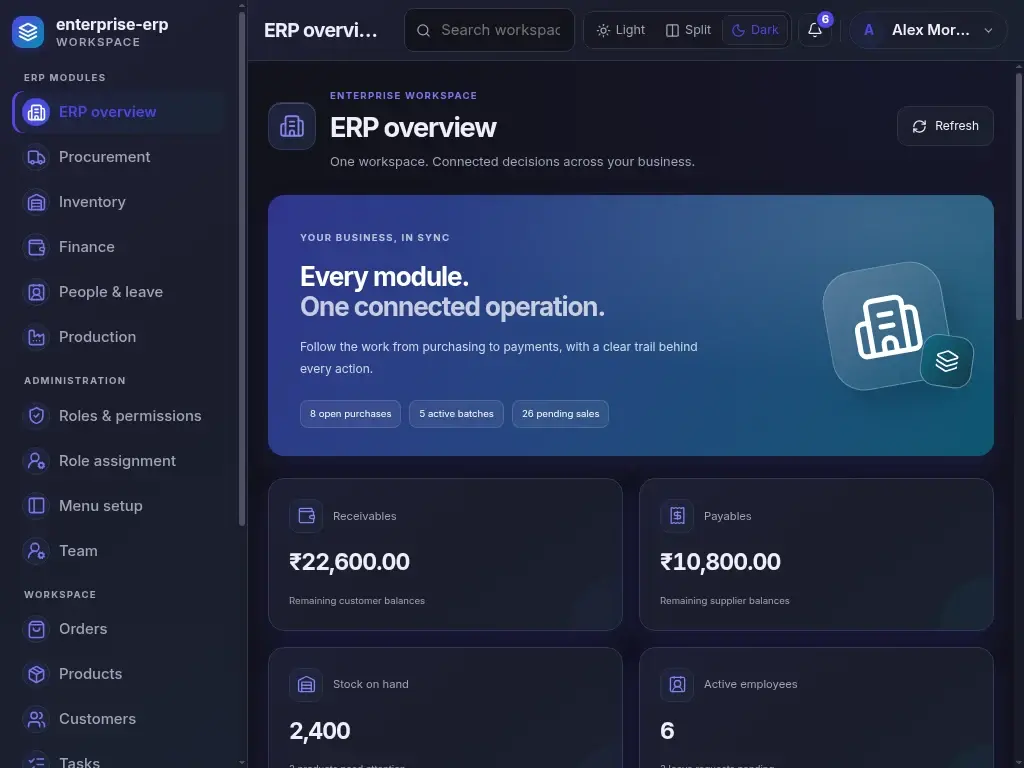Click the sidebar scroll down arrow
This screenshot has width=1024, height=768.
tap(242, 762)
